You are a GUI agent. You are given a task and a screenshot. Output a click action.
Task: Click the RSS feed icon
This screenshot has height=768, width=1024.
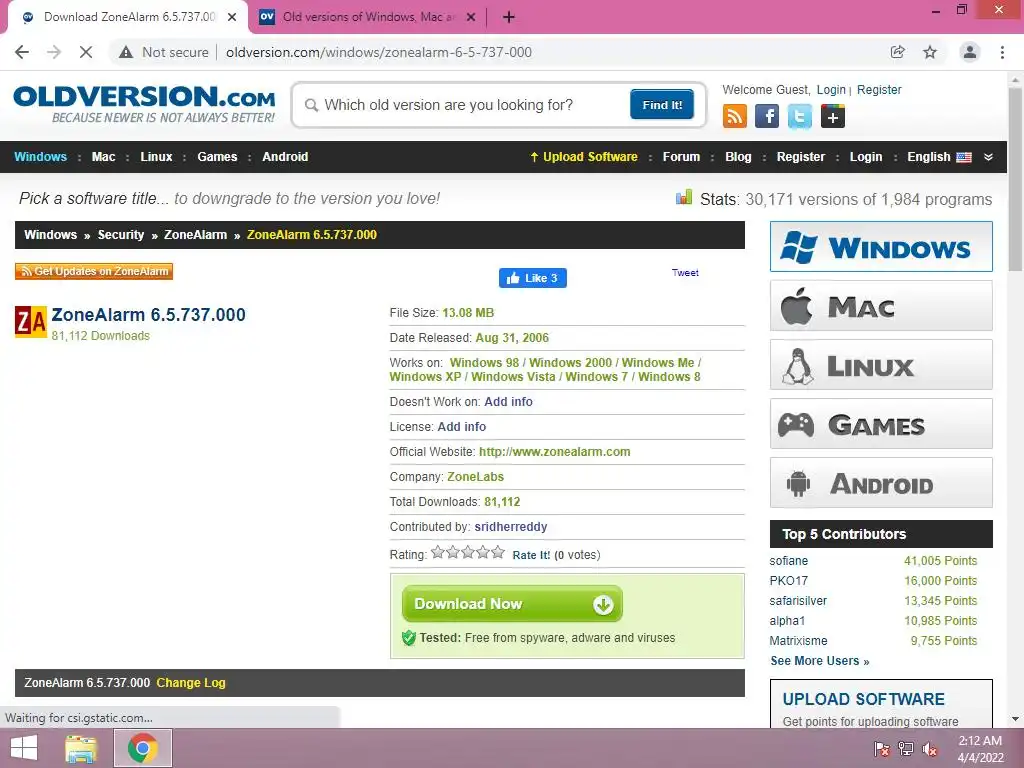(735, 117)
